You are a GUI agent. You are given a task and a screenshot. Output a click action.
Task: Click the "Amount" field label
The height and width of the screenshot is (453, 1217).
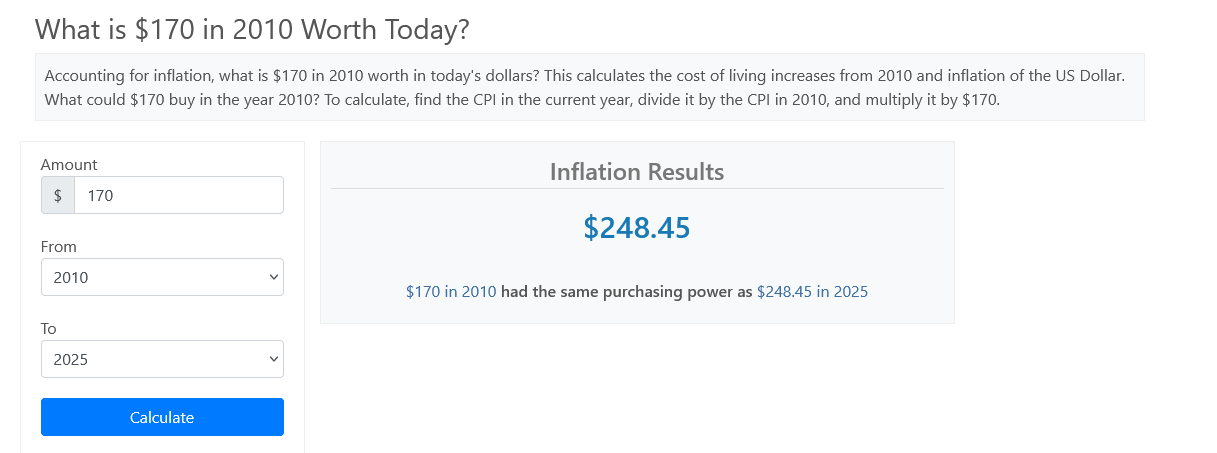coord(69,165)
